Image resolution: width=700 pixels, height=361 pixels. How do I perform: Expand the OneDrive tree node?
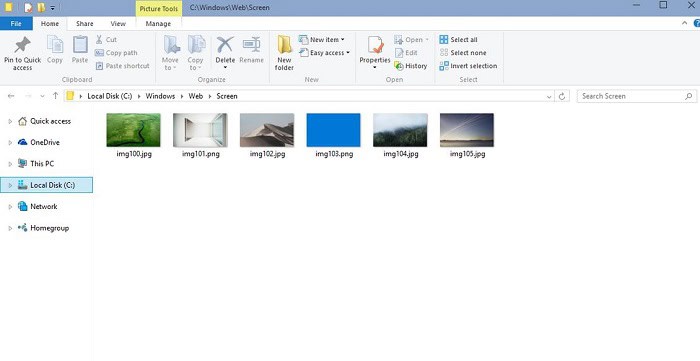[10, 143]
